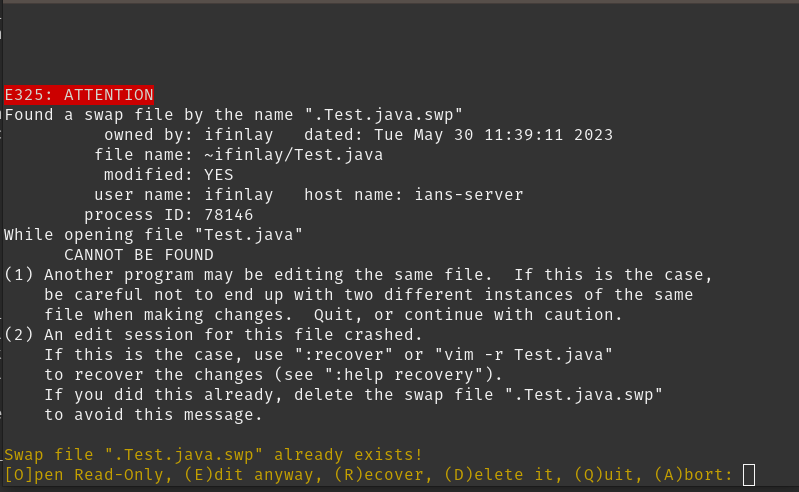Click the ":recover" command text

tap(343, 354)
